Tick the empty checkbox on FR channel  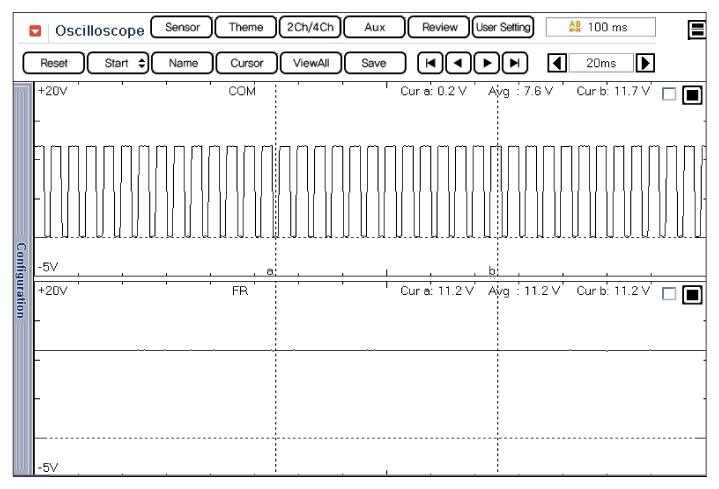[668, 294]
